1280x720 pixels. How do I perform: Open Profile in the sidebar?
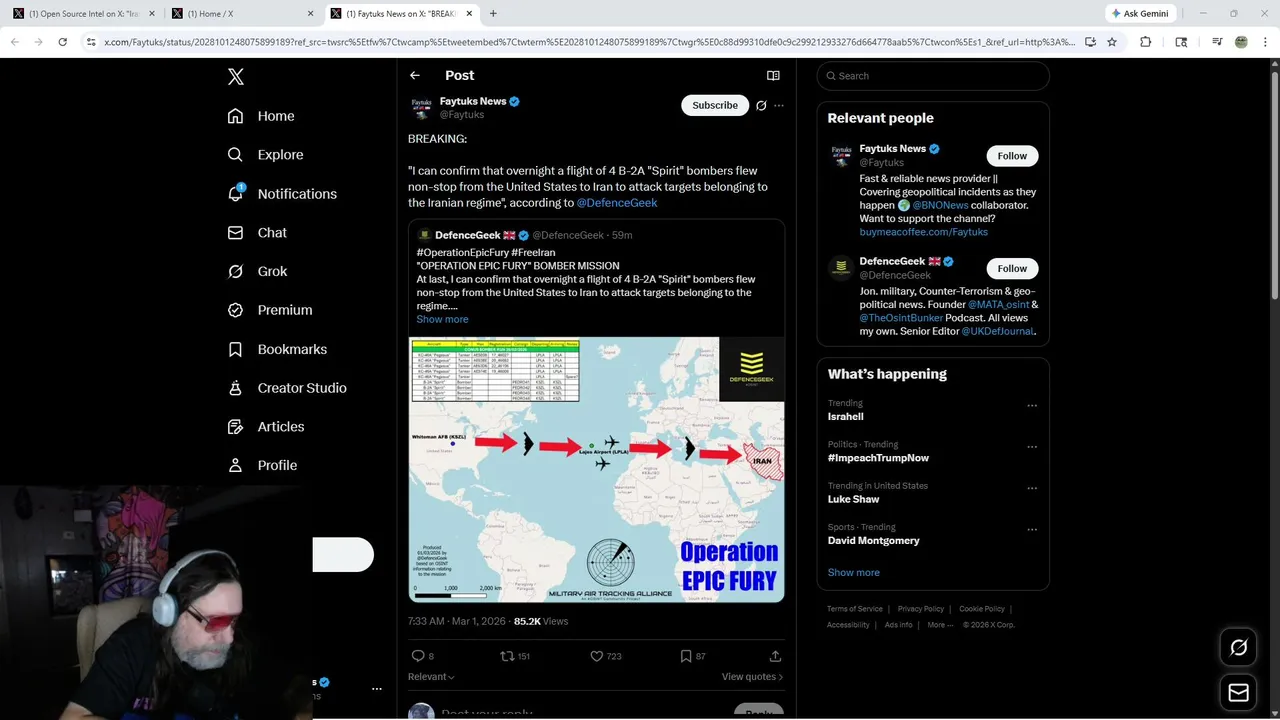coord(262,465)
